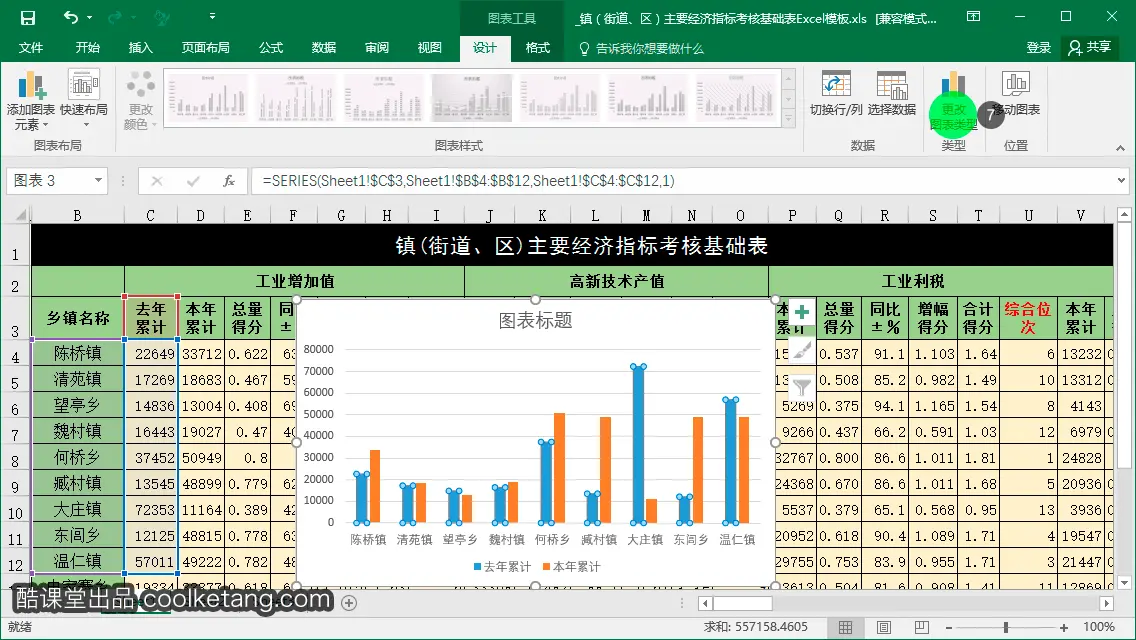Click the formula confirm checkmark icon
This screenshot has width=1136, height=640.
pyautogui.click(x=193, y=180)
